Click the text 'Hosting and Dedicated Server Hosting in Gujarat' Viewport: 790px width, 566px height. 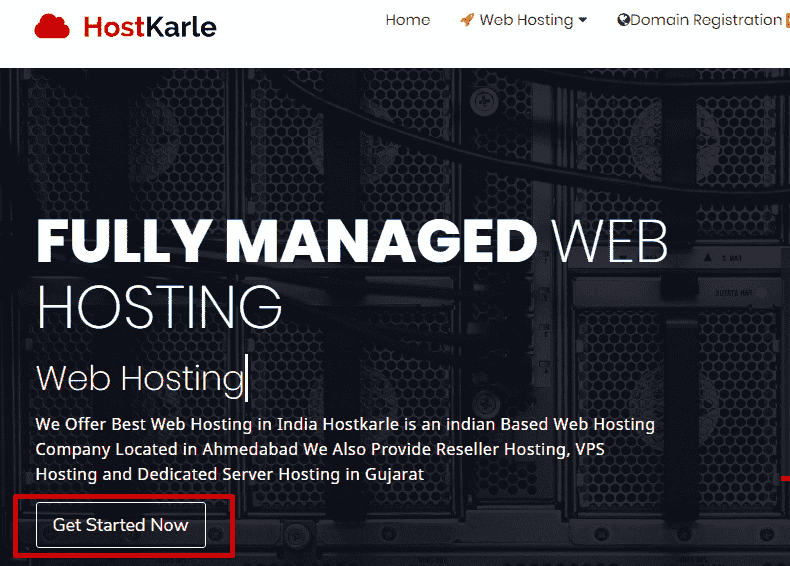pos(230,474)
